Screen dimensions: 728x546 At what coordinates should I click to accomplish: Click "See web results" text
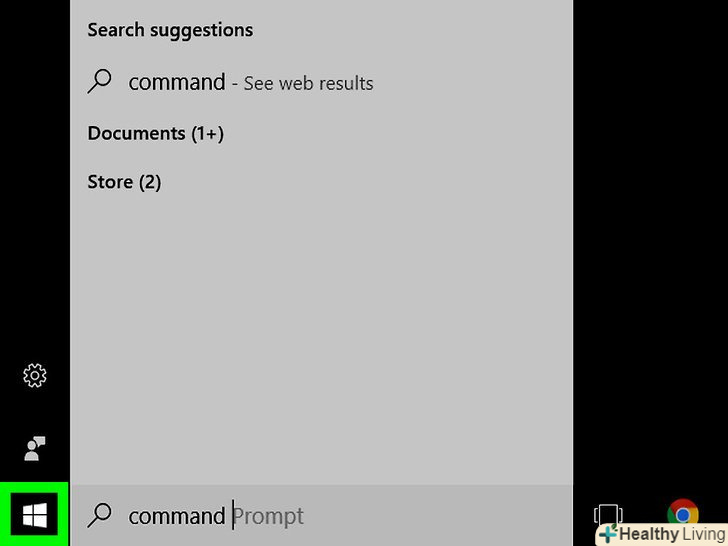click(308, 83)
